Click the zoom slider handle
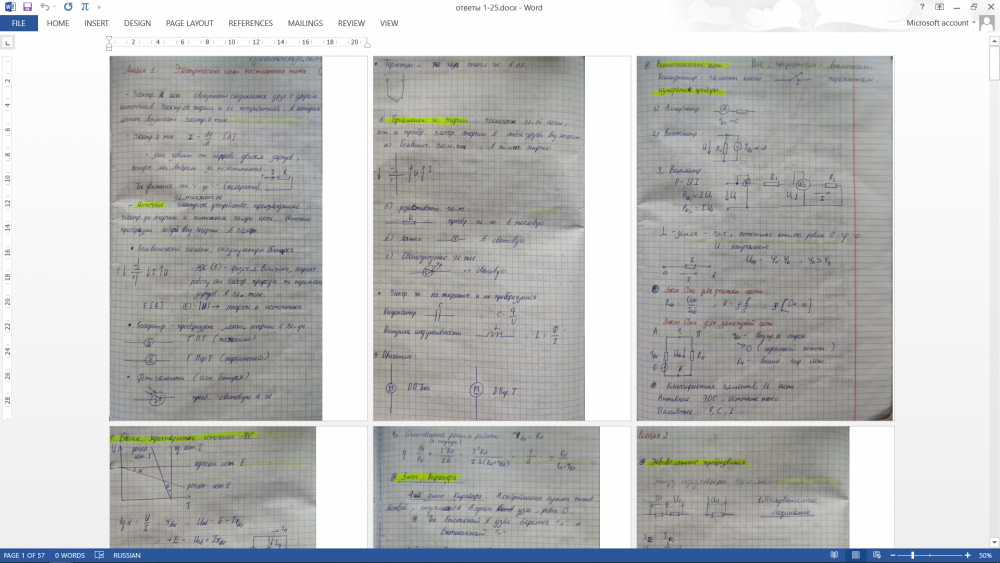This screenshot has height=563, width=1000. click(x=913, y=555)
